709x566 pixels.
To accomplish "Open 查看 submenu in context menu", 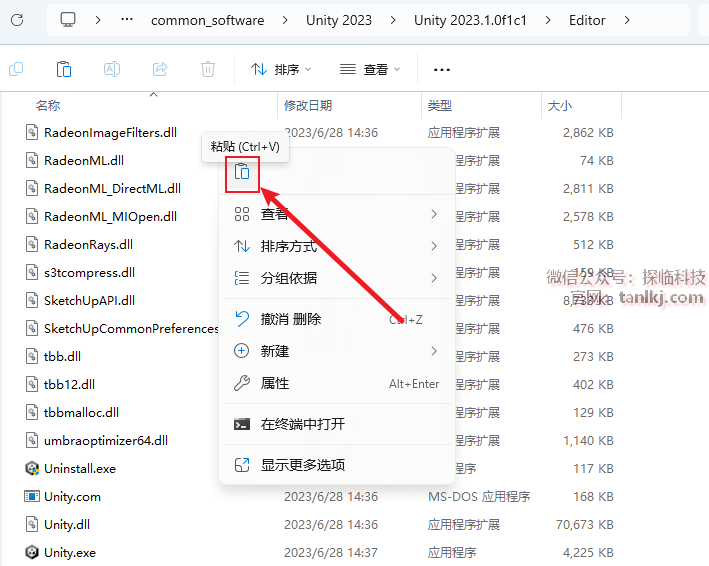I will pyautogui.click(x=337, y=214).
